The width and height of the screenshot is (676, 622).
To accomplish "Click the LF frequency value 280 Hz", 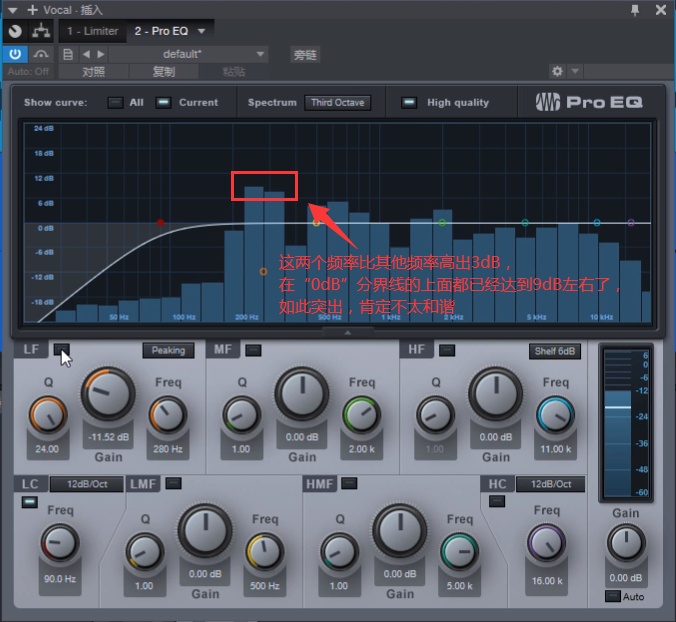I will (x=168, y=449).
